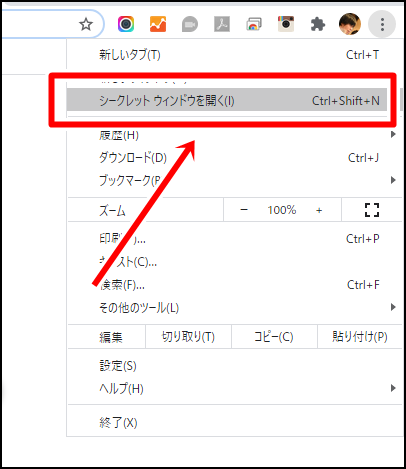
Task: Increase zoom with the plus button
Action: click(319, 210)
